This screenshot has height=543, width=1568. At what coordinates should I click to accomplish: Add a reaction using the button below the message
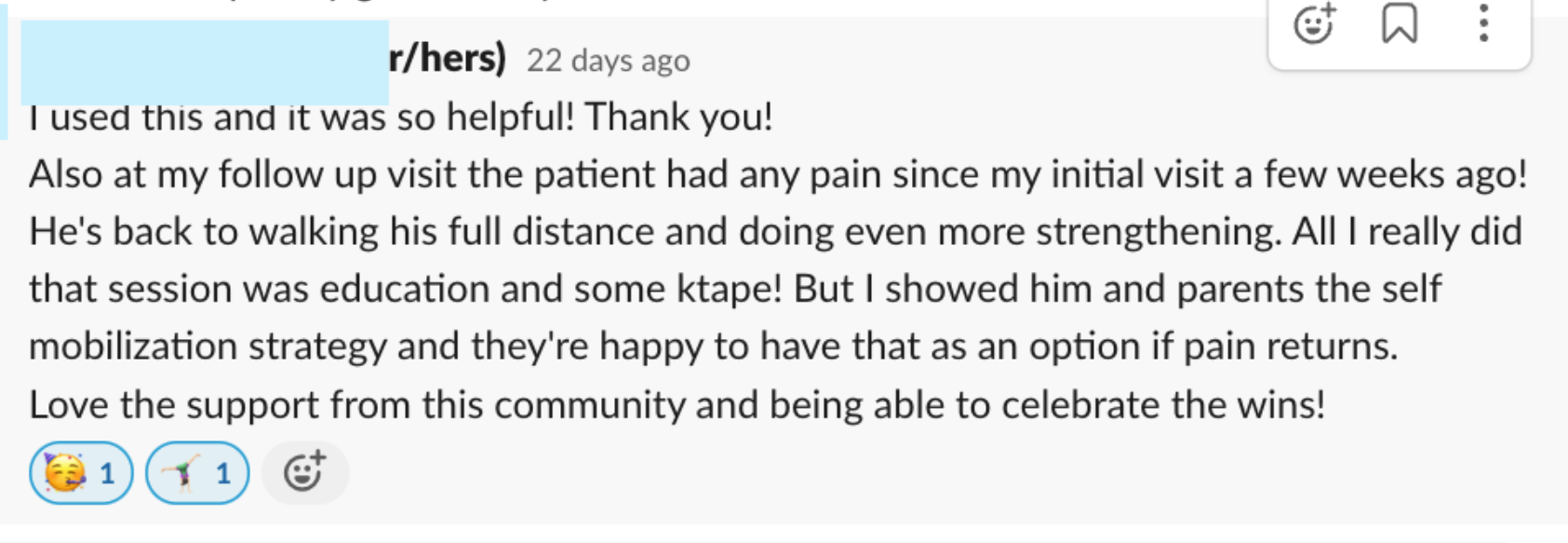tap(305, 473)
